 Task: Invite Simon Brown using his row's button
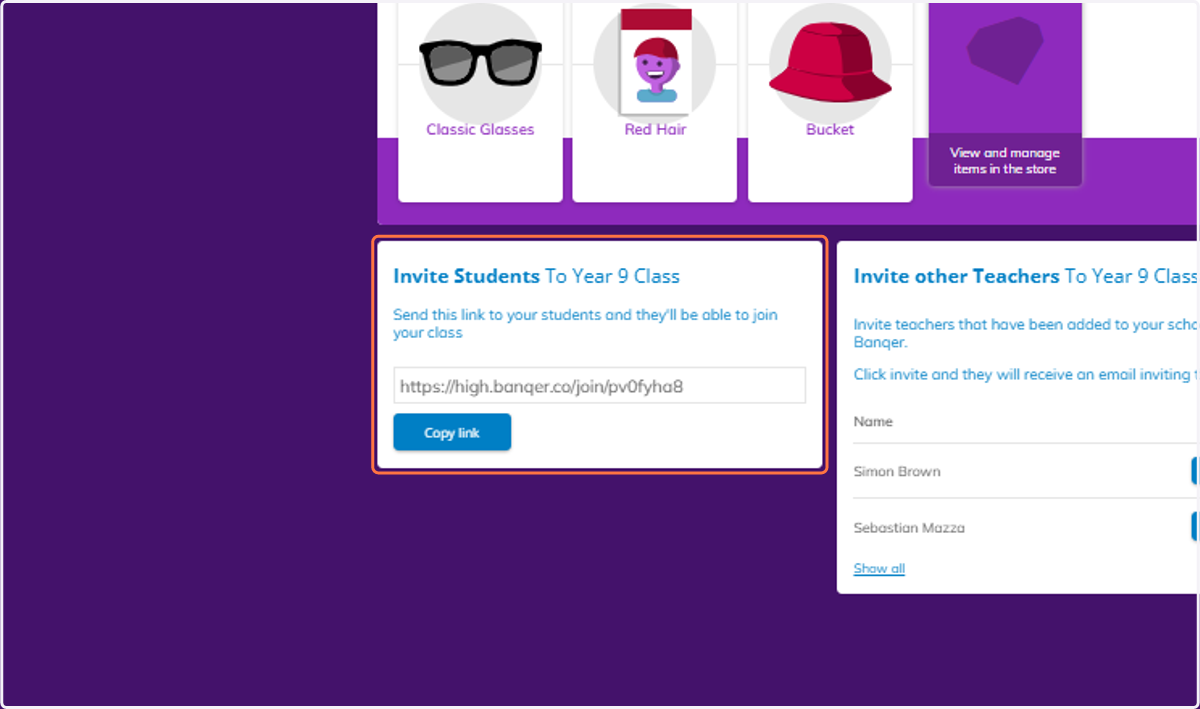1195,471
